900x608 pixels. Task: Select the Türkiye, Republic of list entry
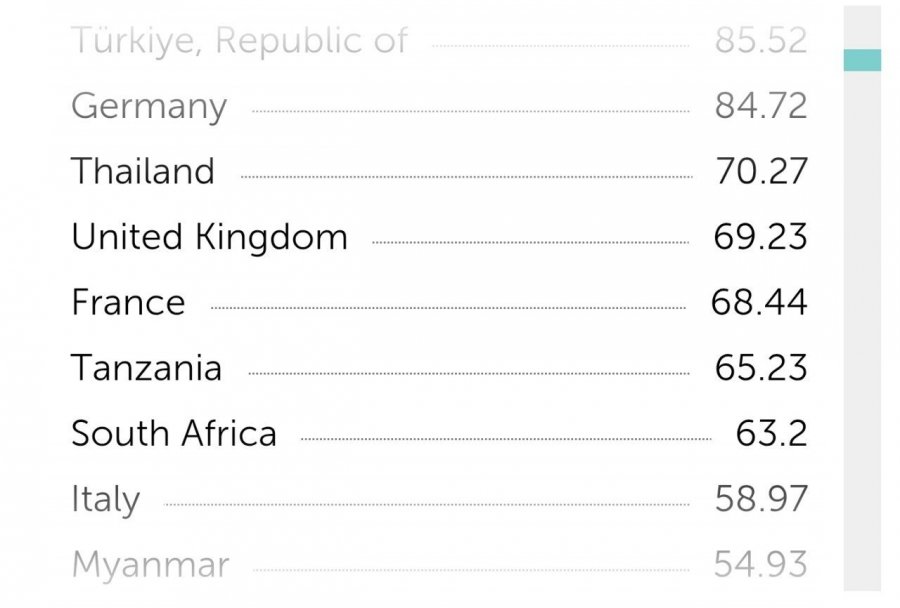point(240,41)
